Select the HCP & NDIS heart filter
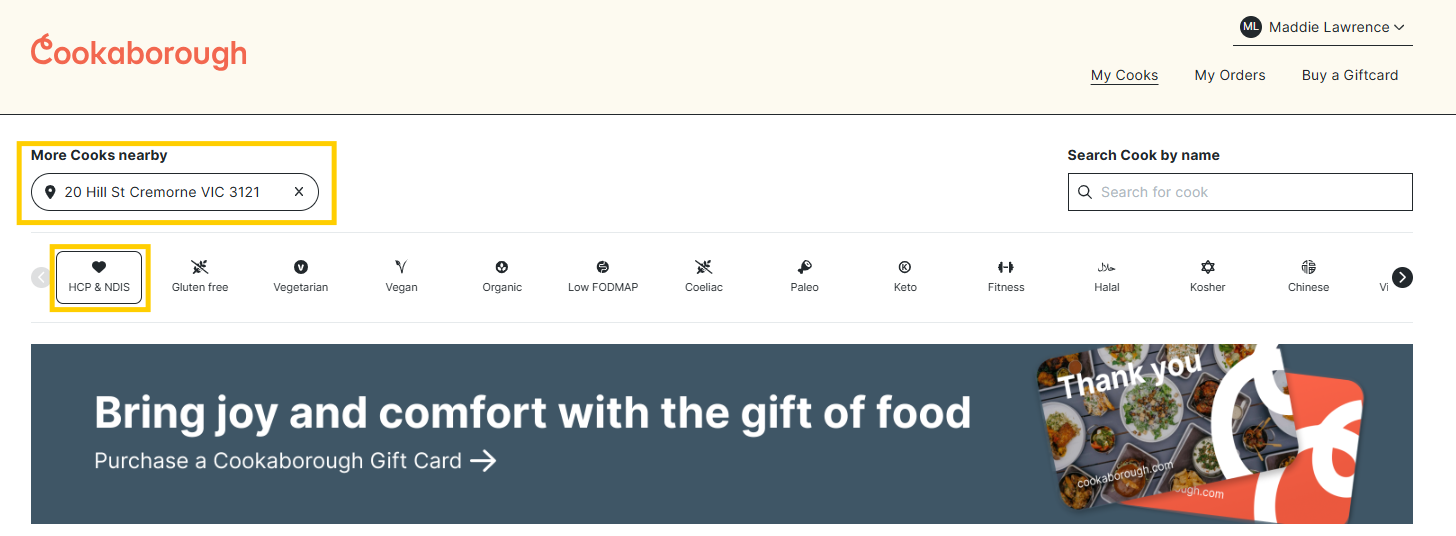The width and height of the screenshot is (1456, 536). tap(99, 277)
